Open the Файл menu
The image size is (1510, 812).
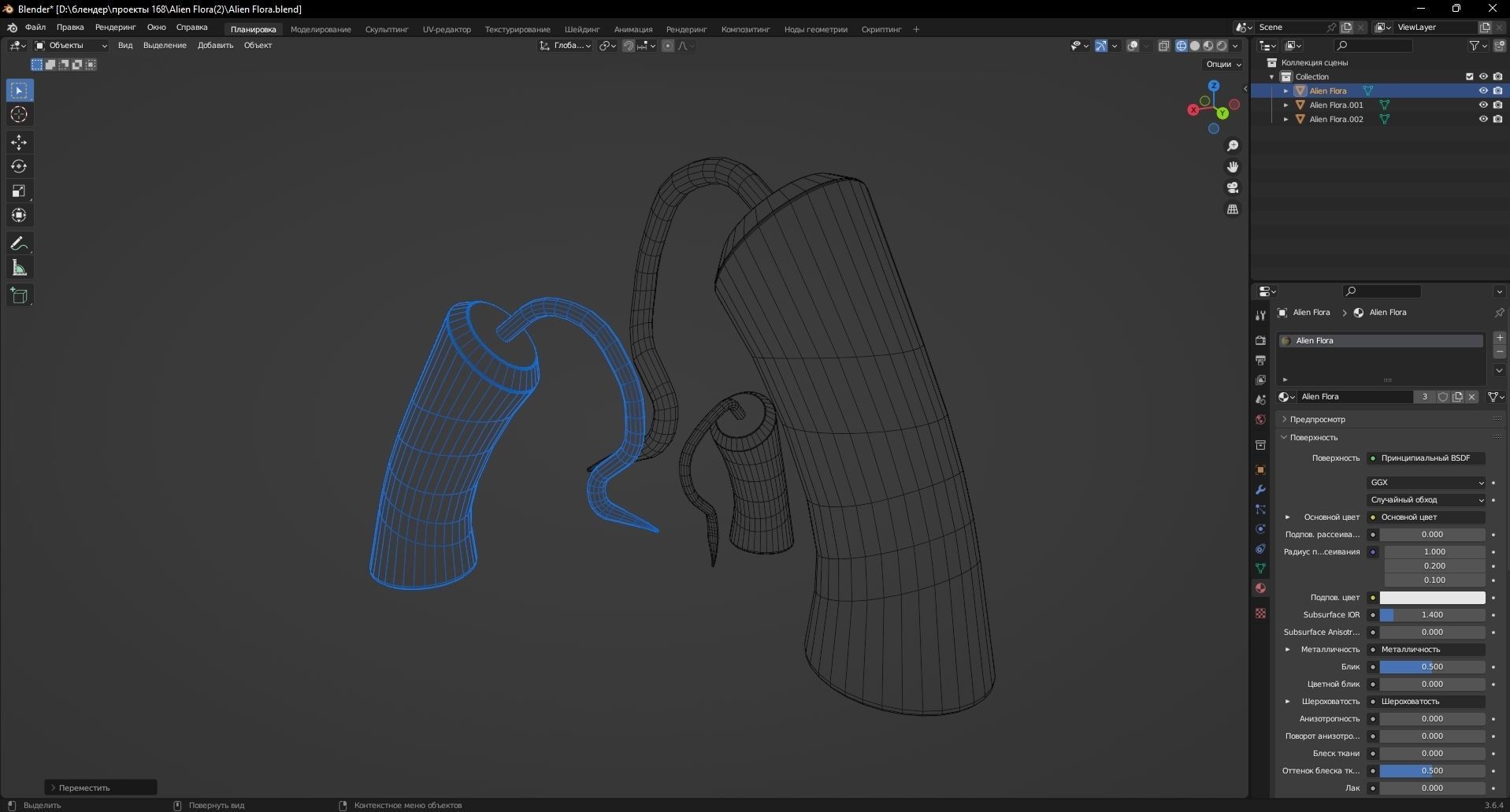35,28
